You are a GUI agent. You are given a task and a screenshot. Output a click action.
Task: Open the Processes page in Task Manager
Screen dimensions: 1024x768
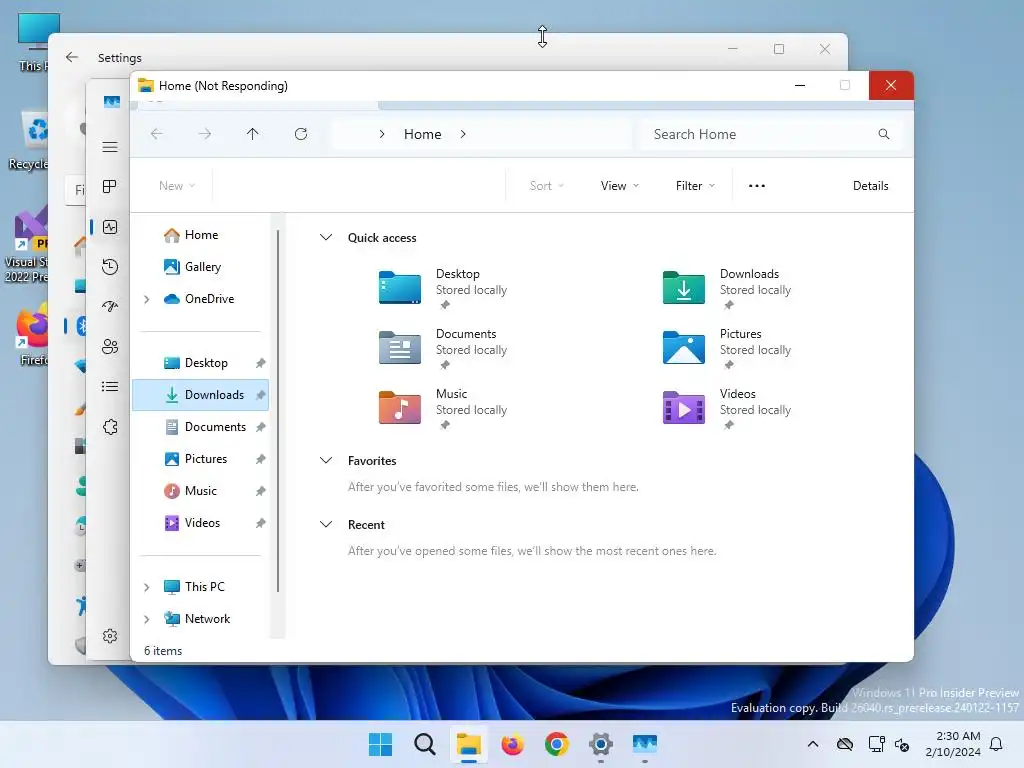click(110, 187)
